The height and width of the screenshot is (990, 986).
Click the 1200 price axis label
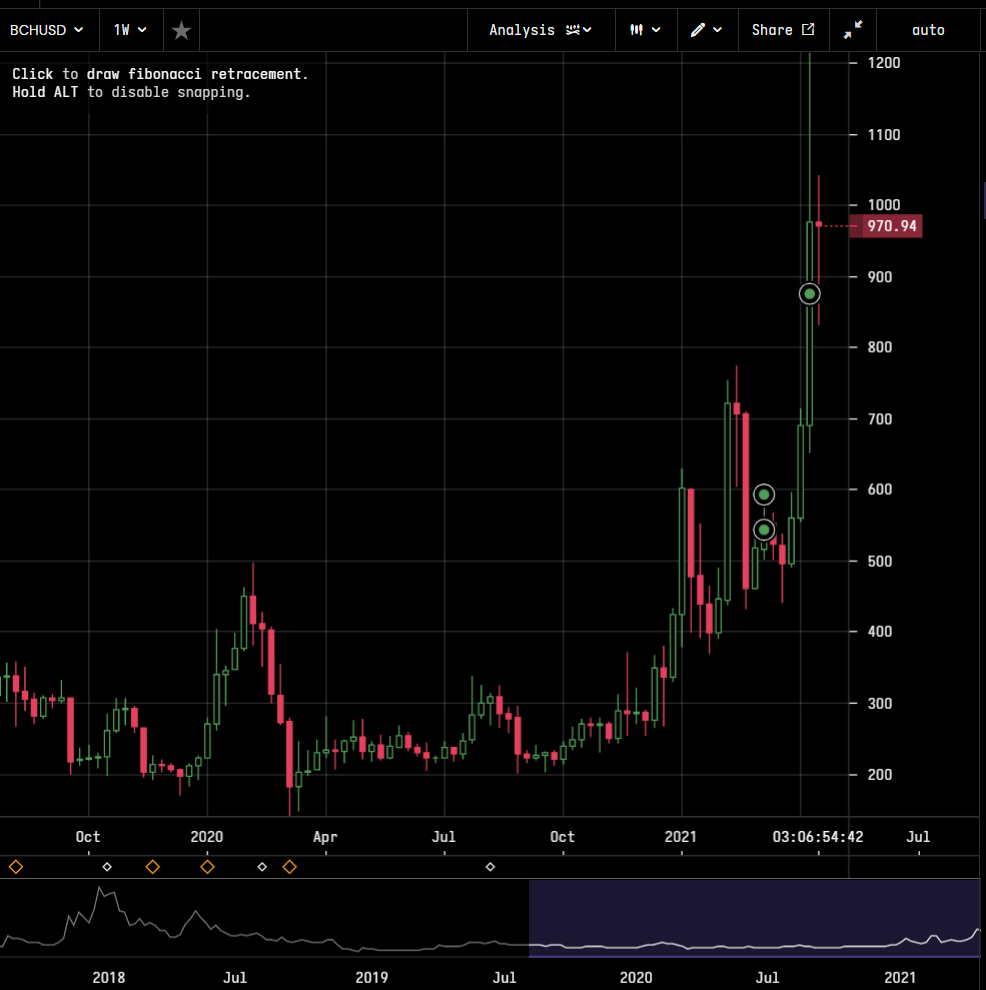883,63
